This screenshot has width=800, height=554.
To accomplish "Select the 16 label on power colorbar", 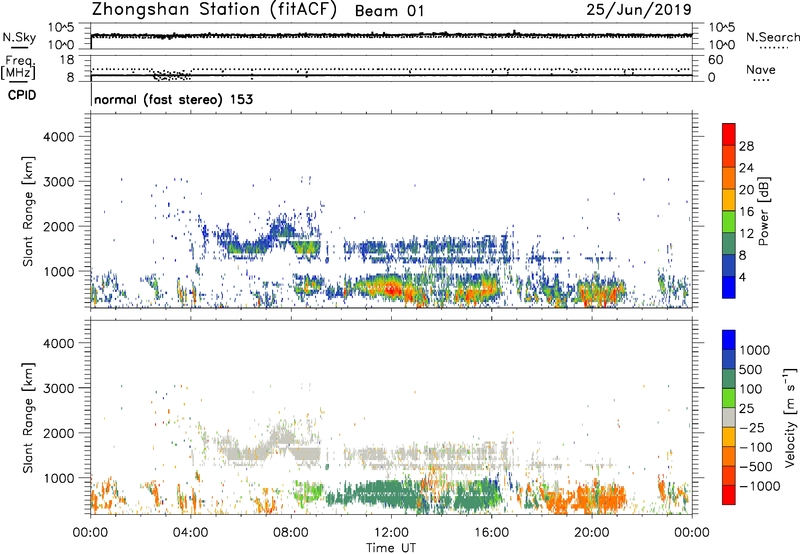I will 746,212.
